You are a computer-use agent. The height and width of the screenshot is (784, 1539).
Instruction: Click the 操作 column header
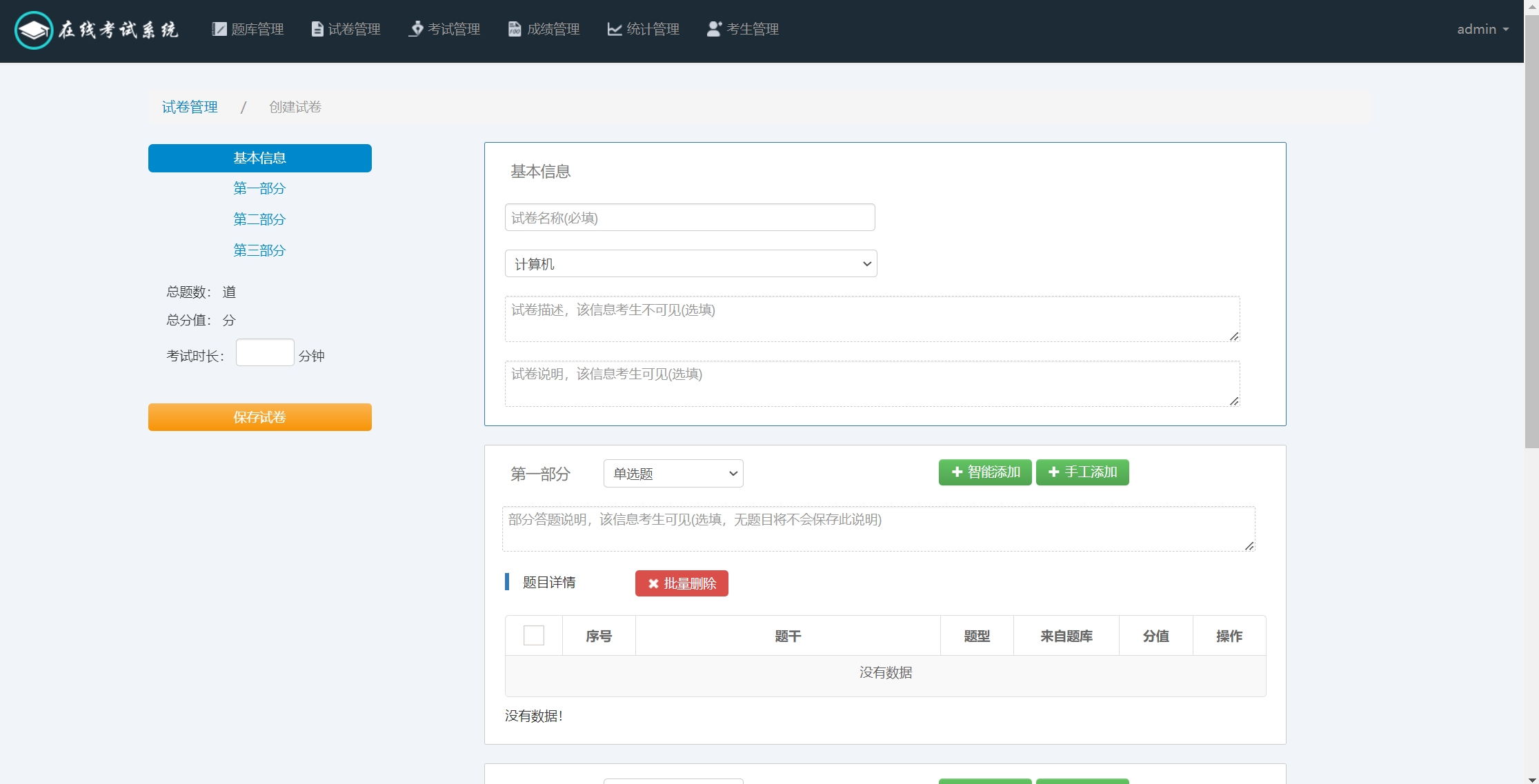coord(1229,636)
